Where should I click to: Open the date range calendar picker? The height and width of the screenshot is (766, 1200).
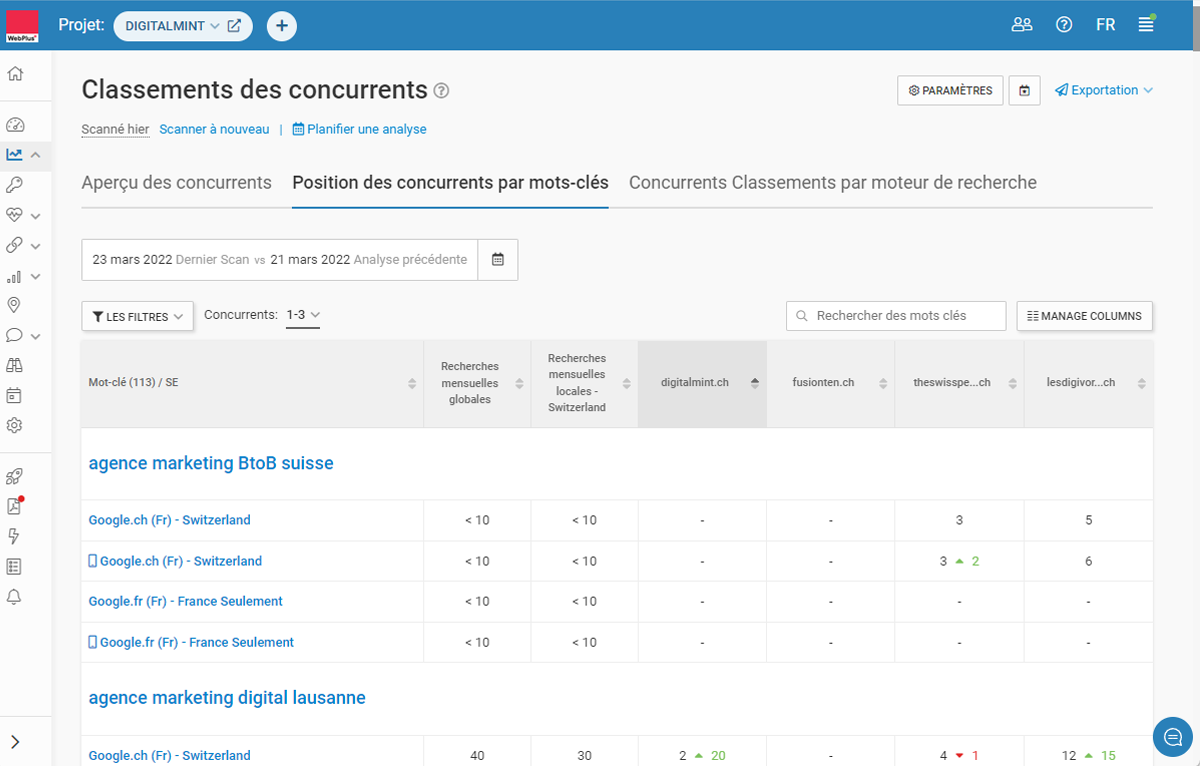pyautogui.click(x=497, y=260)
